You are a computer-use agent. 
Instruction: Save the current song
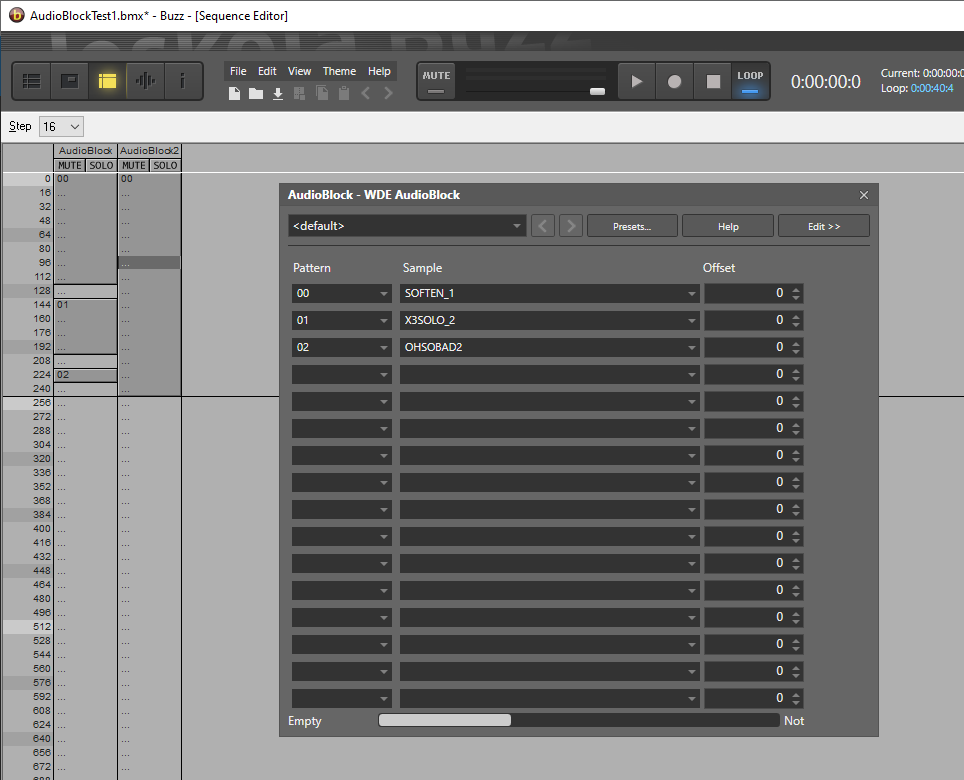[277, 92]
